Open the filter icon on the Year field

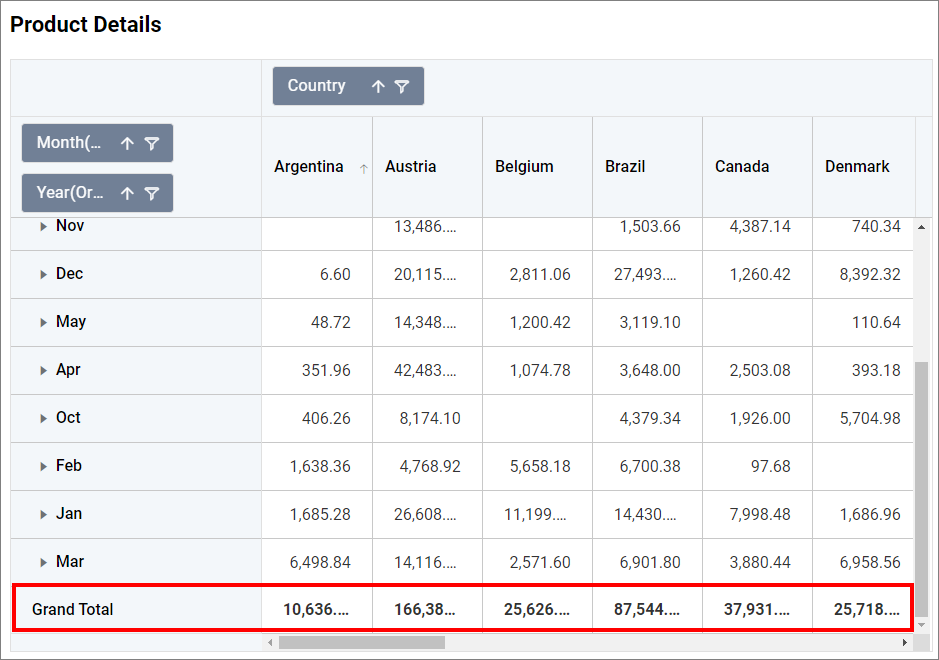[x=151, y=194]
